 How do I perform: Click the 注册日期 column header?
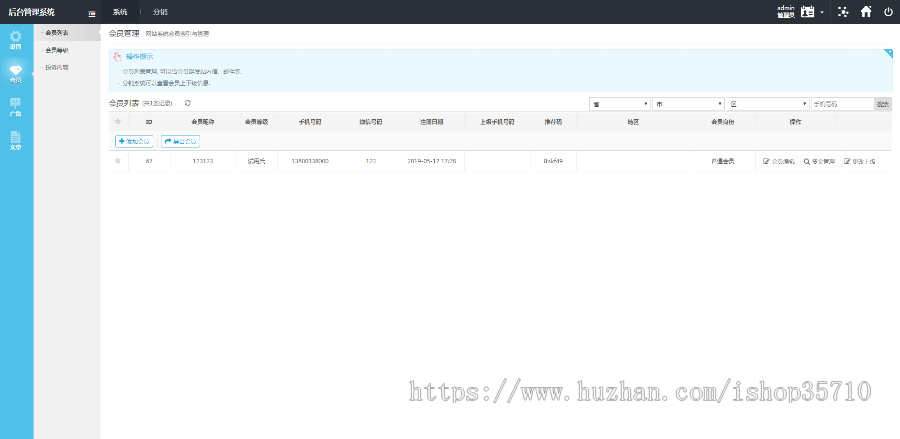click(432, 122)
